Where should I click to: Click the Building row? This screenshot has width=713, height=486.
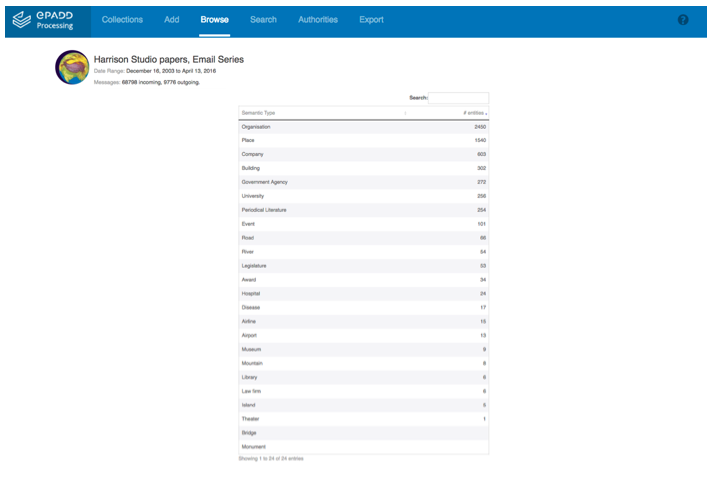pos(364,168)
